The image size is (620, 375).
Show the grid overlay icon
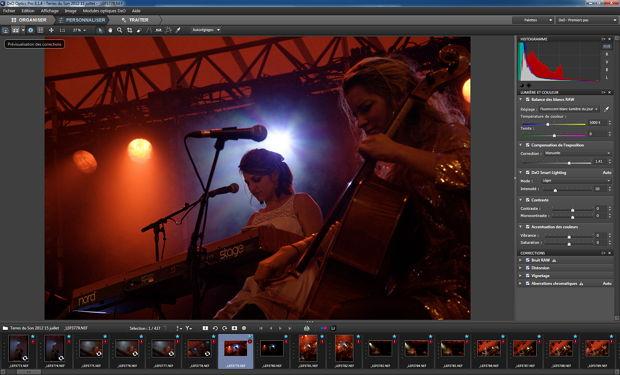[40, 30]
